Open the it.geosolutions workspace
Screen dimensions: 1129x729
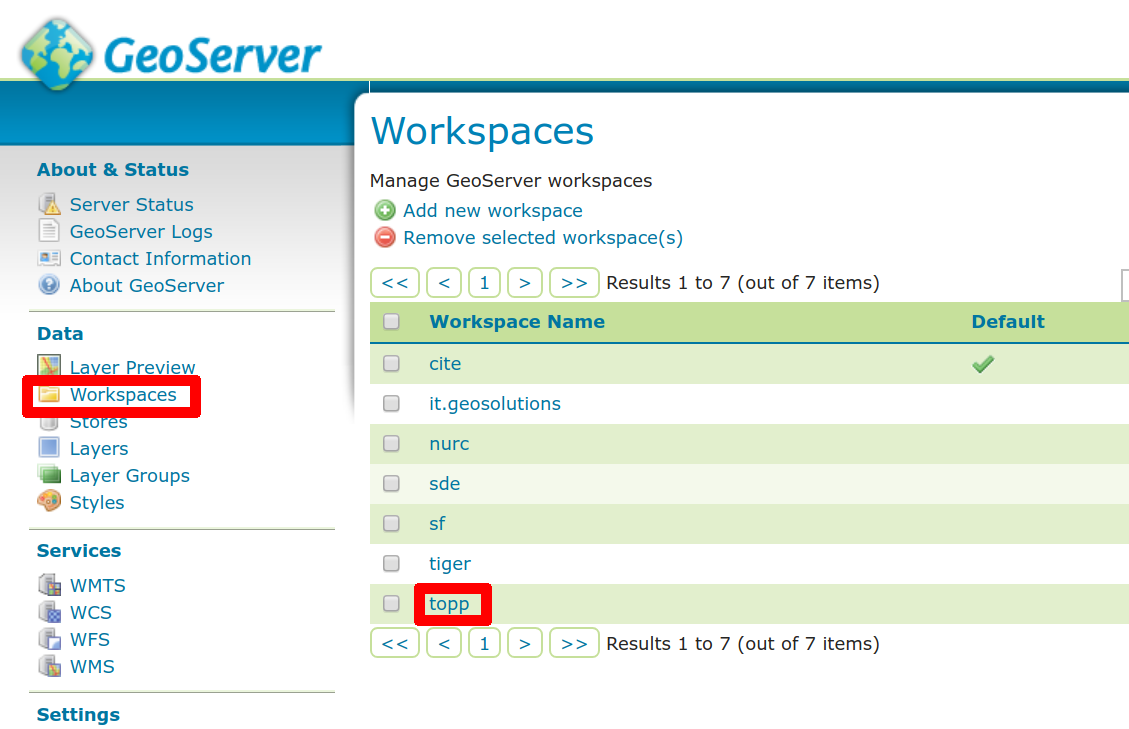tap(495, 404)
